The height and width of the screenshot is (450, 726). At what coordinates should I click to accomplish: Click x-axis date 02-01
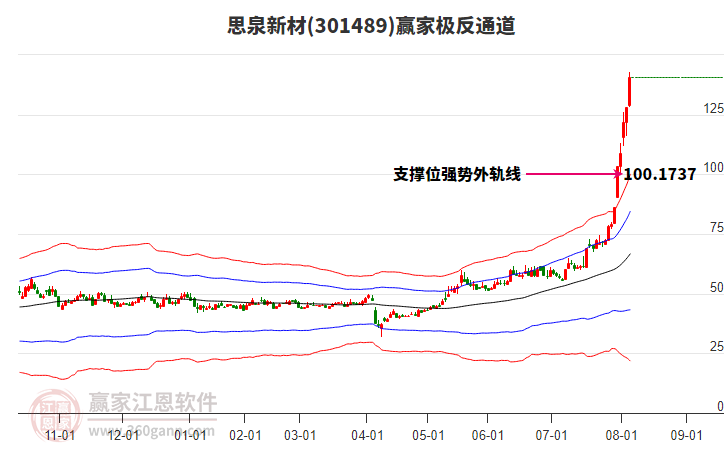(x=245, y=436)
